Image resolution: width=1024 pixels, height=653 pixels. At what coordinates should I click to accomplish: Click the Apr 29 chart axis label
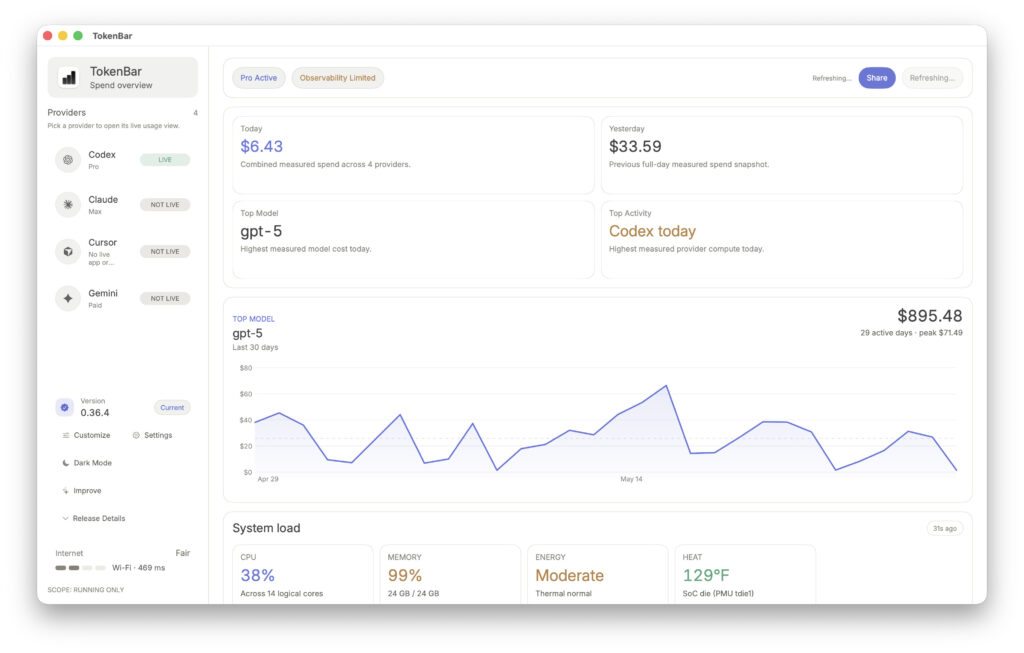point(268,479)
